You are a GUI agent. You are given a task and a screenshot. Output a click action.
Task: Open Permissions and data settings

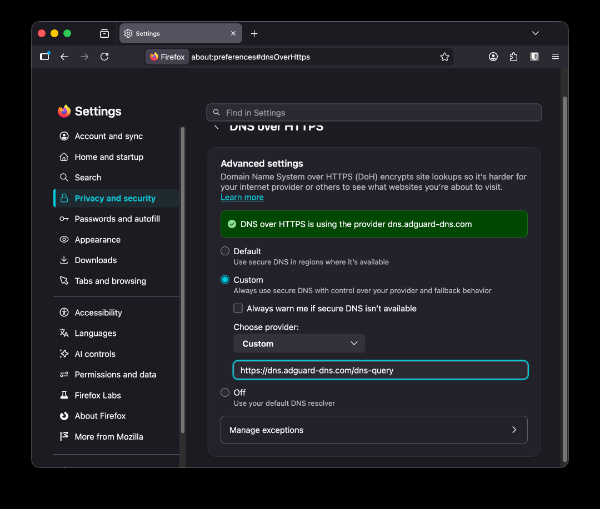tap(116, 375)
